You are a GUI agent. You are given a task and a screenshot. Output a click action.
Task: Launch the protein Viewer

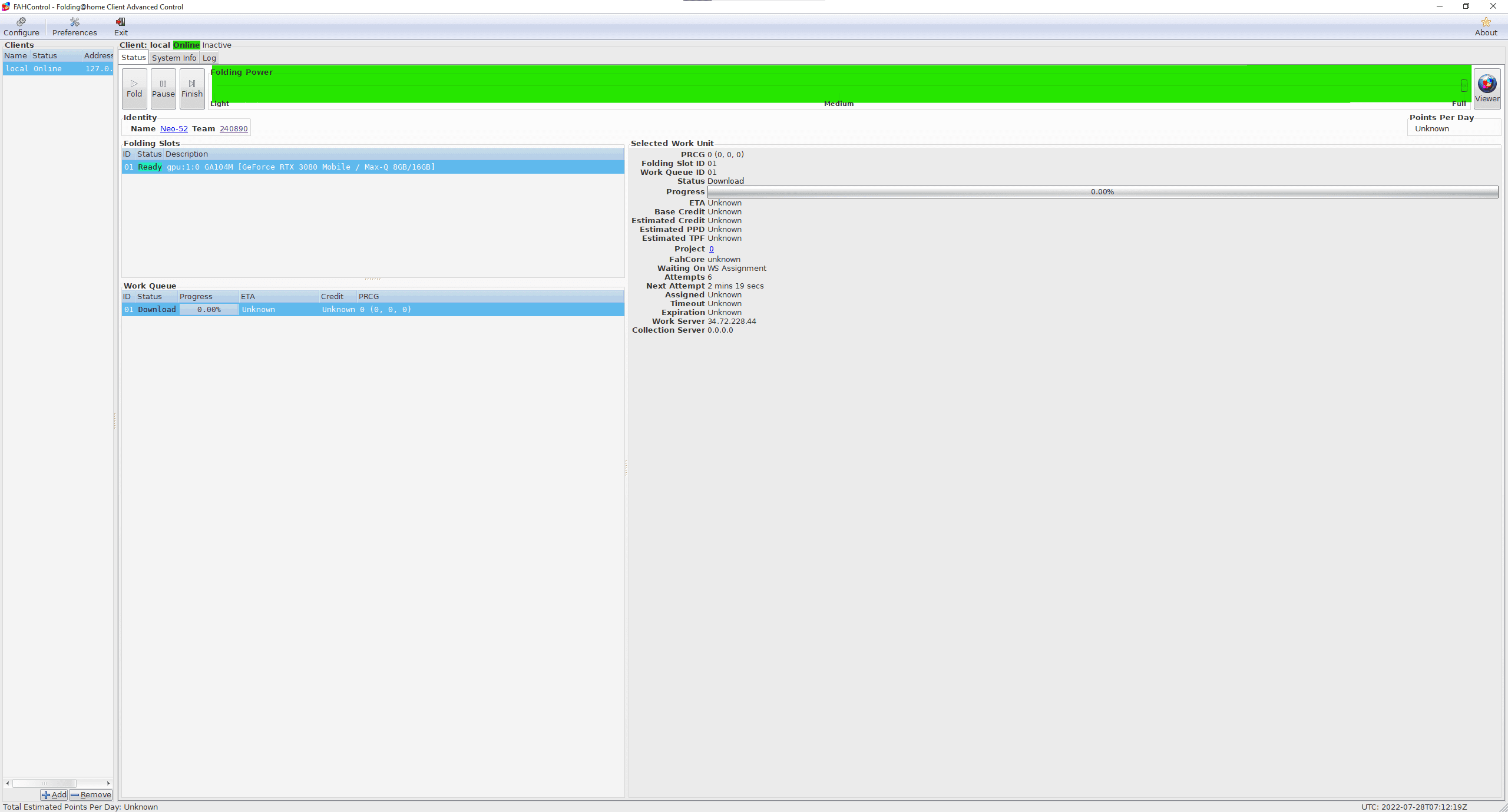click(x=1487, y=88)
